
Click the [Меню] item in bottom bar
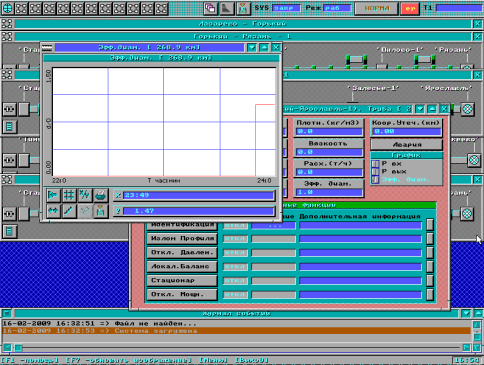point(213,360)
